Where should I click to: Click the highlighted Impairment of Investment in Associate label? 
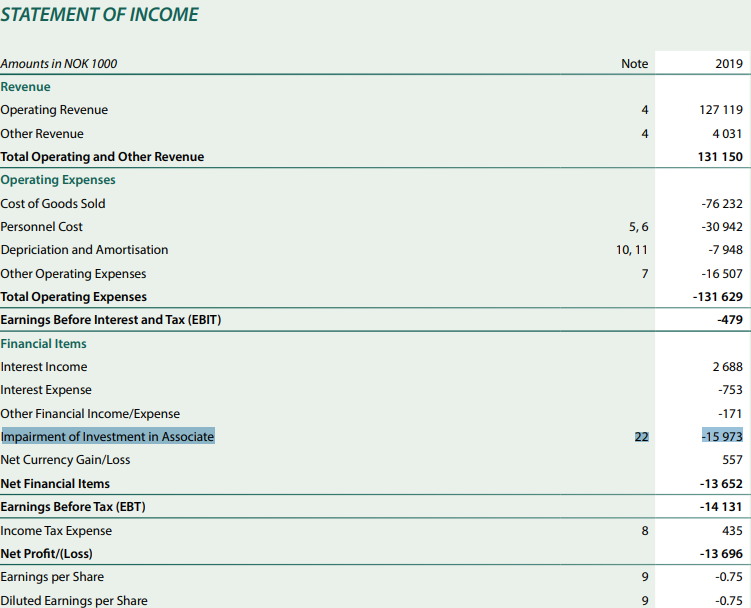pos(107,436)
